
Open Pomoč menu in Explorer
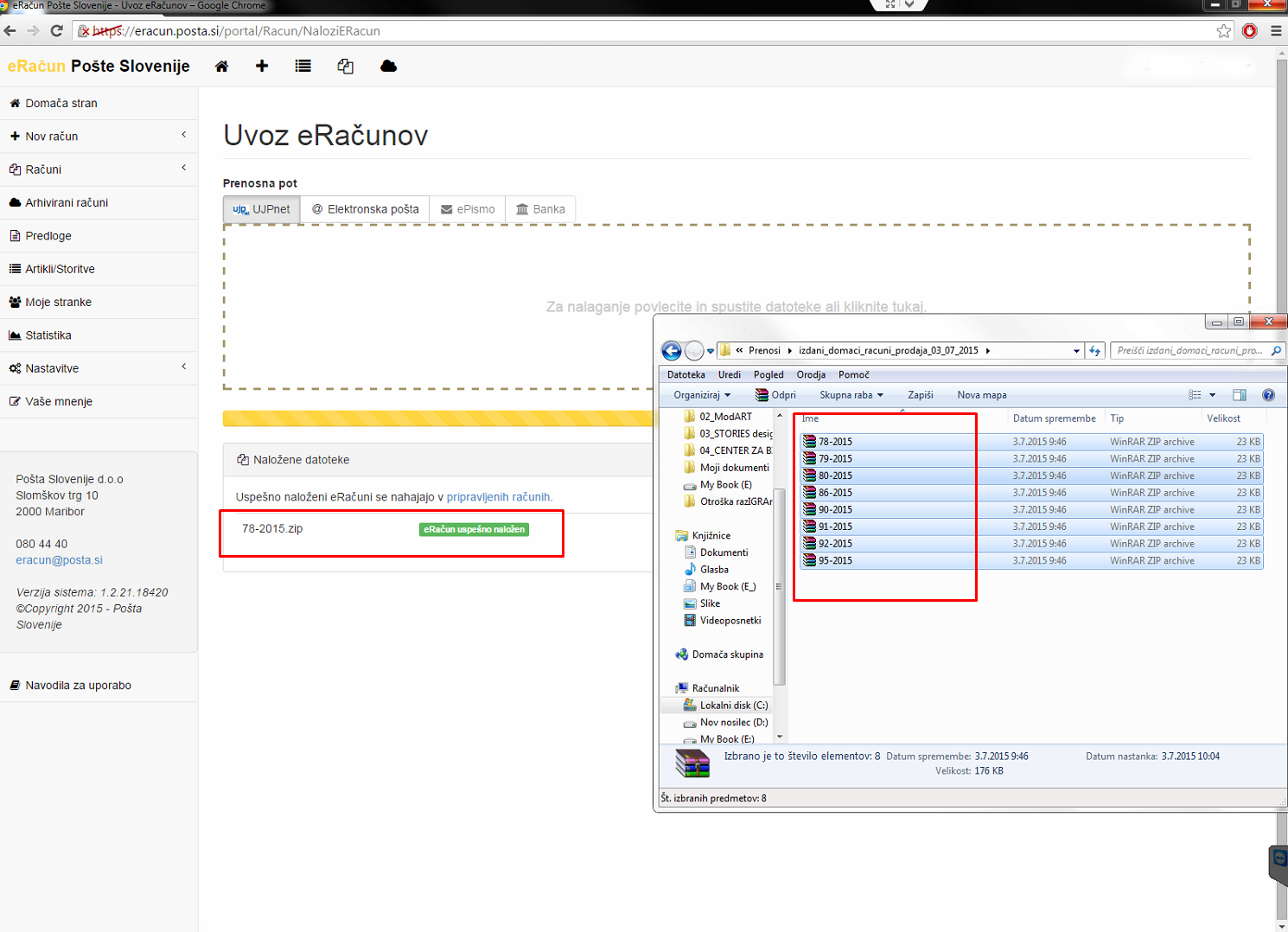point(854,375)
